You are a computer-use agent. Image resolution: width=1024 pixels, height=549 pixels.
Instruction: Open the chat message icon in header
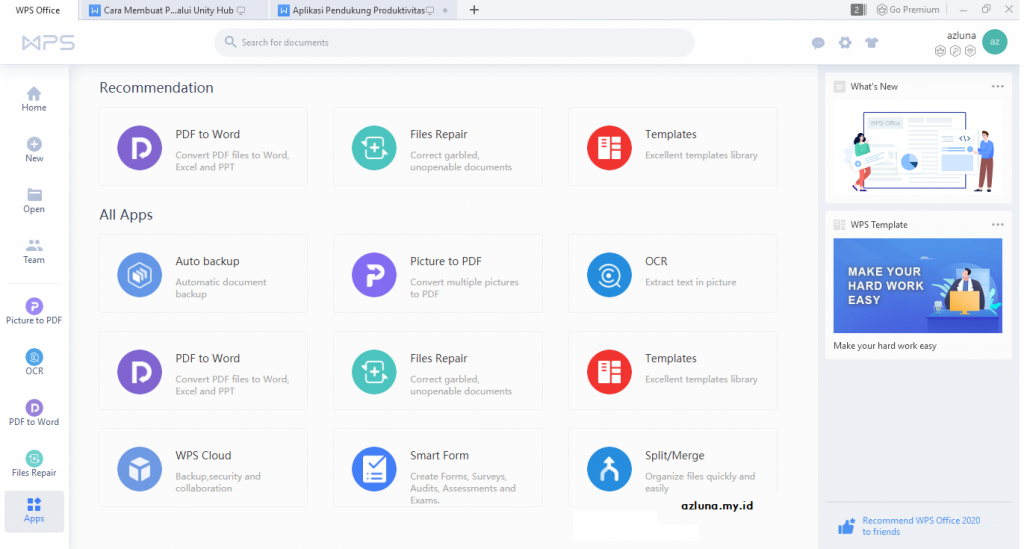click(x=818, y=43)
